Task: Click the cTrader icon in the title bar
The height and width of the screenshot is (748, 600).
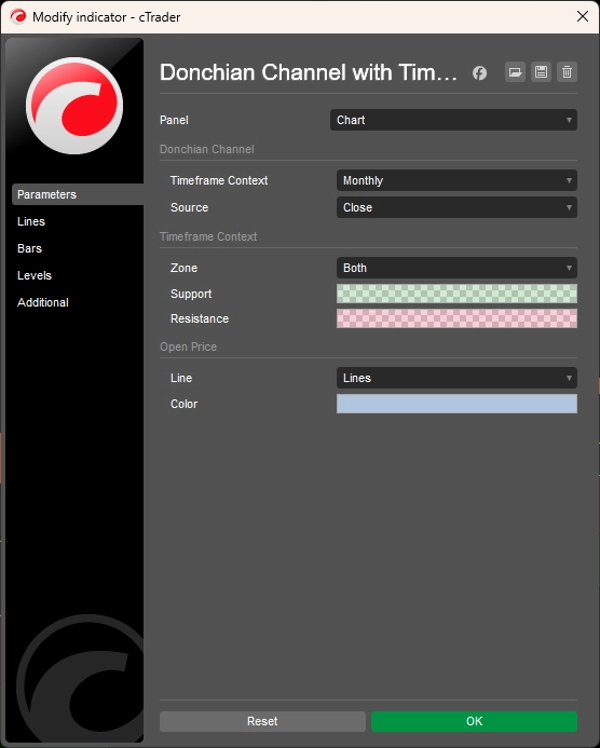Action: 17,16
